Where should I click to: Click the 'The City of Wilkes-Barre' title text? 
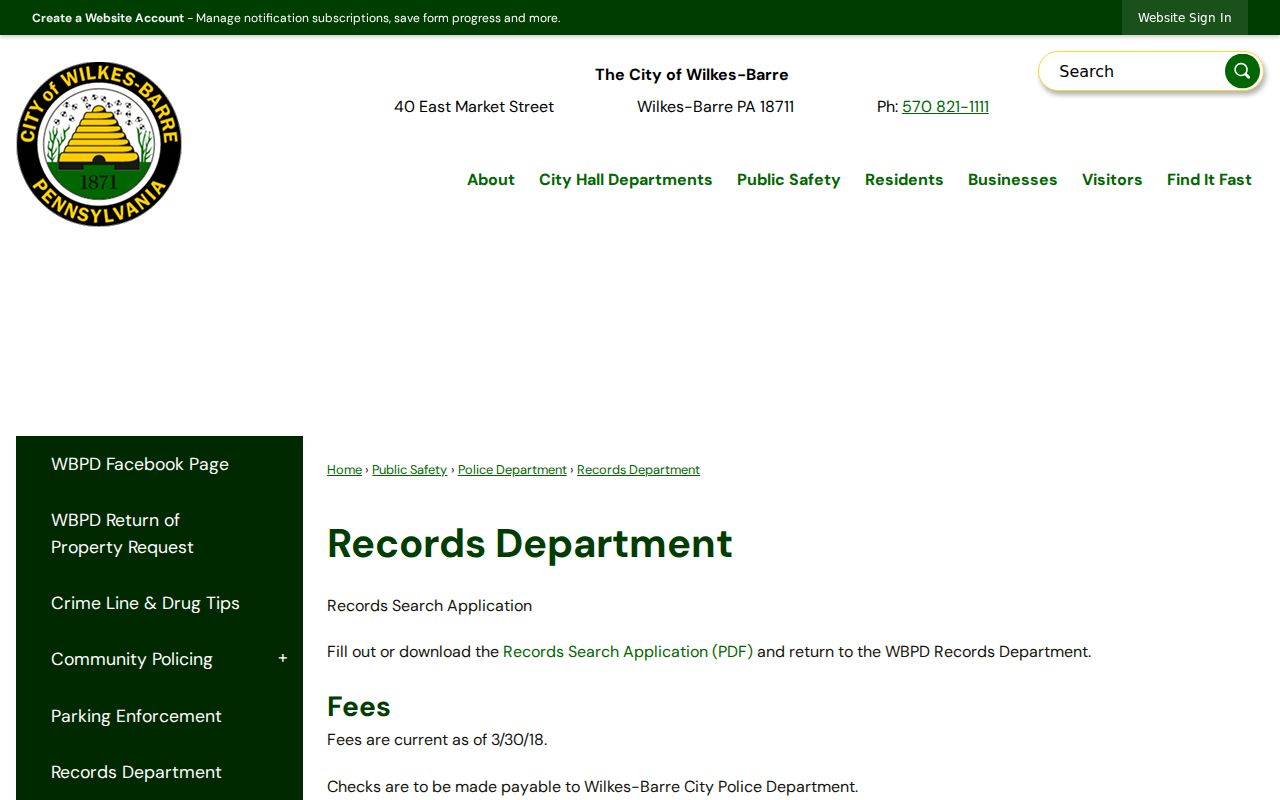click(x=692, y=75)
